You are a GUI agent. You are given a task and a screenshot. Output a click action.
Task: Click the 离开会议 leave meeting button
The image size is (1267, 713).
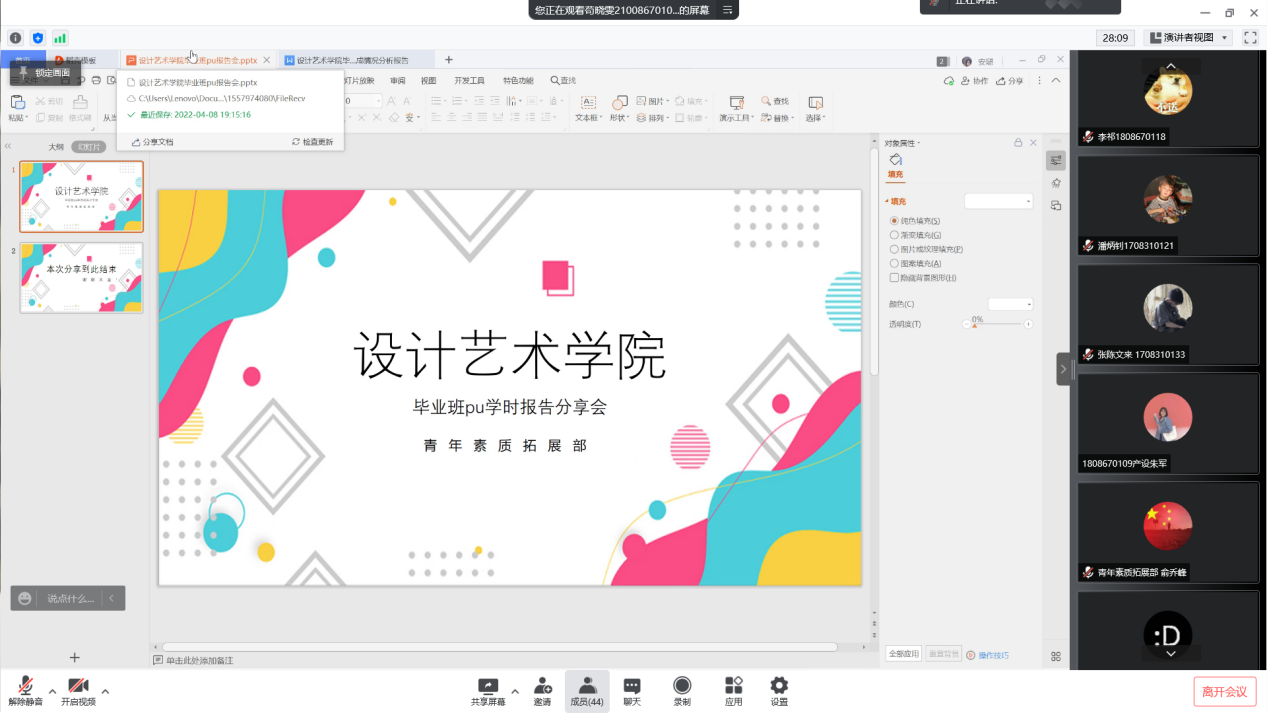(1224, 691)
